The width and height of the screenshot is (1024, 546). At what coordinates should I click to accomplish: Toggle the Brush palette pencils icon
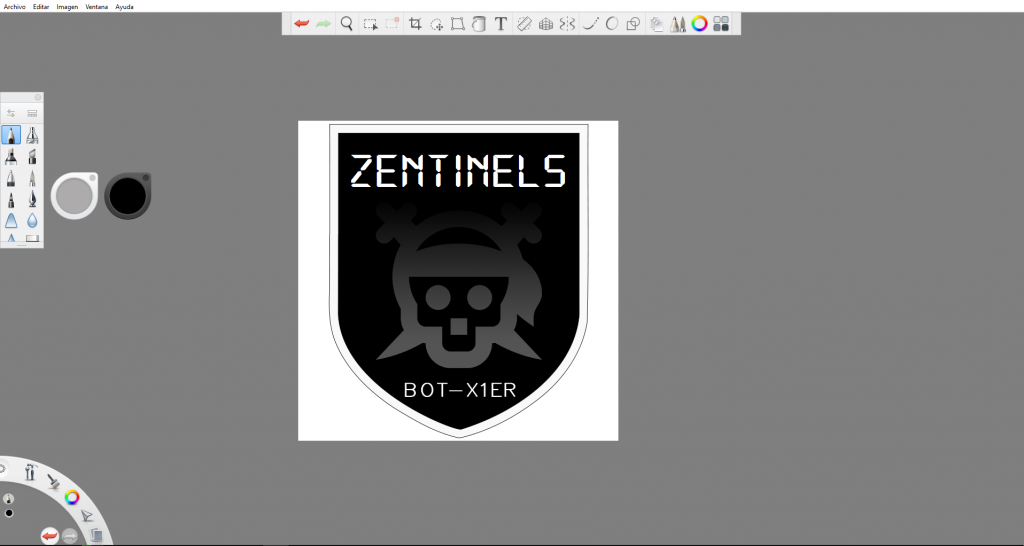coord(677,24)
